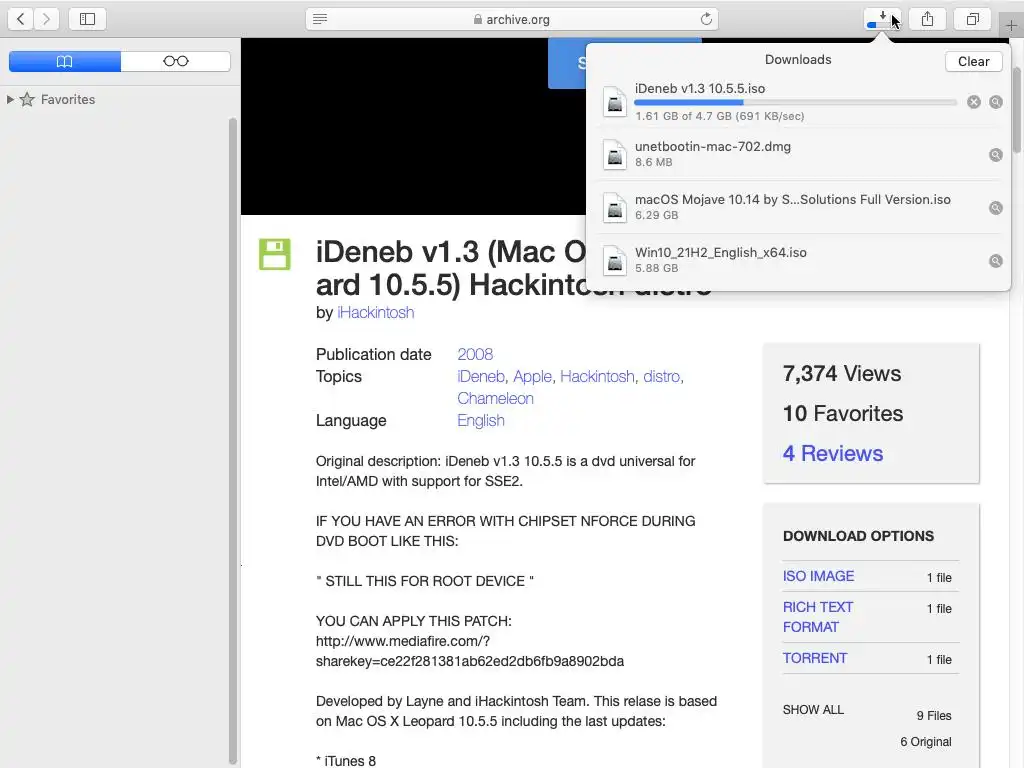This screenshot has height=768, width=1024.
Task: Cancel the iDeneb v1.3 download
Action: click(x=974, y=102)
